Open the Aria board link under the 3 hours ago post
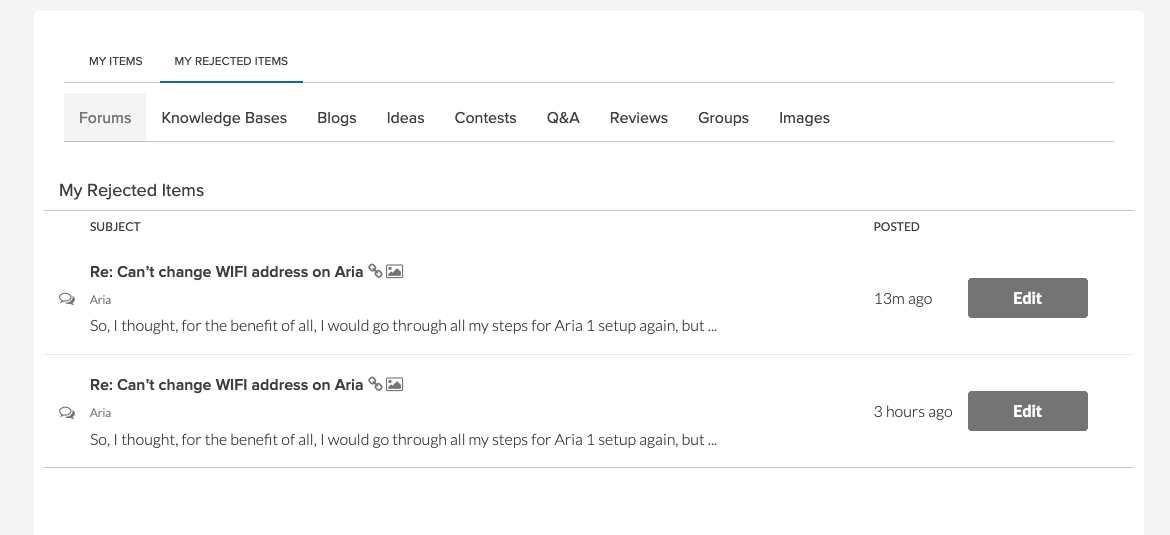This screenshot has width=1170, height=535. [100, 413]
